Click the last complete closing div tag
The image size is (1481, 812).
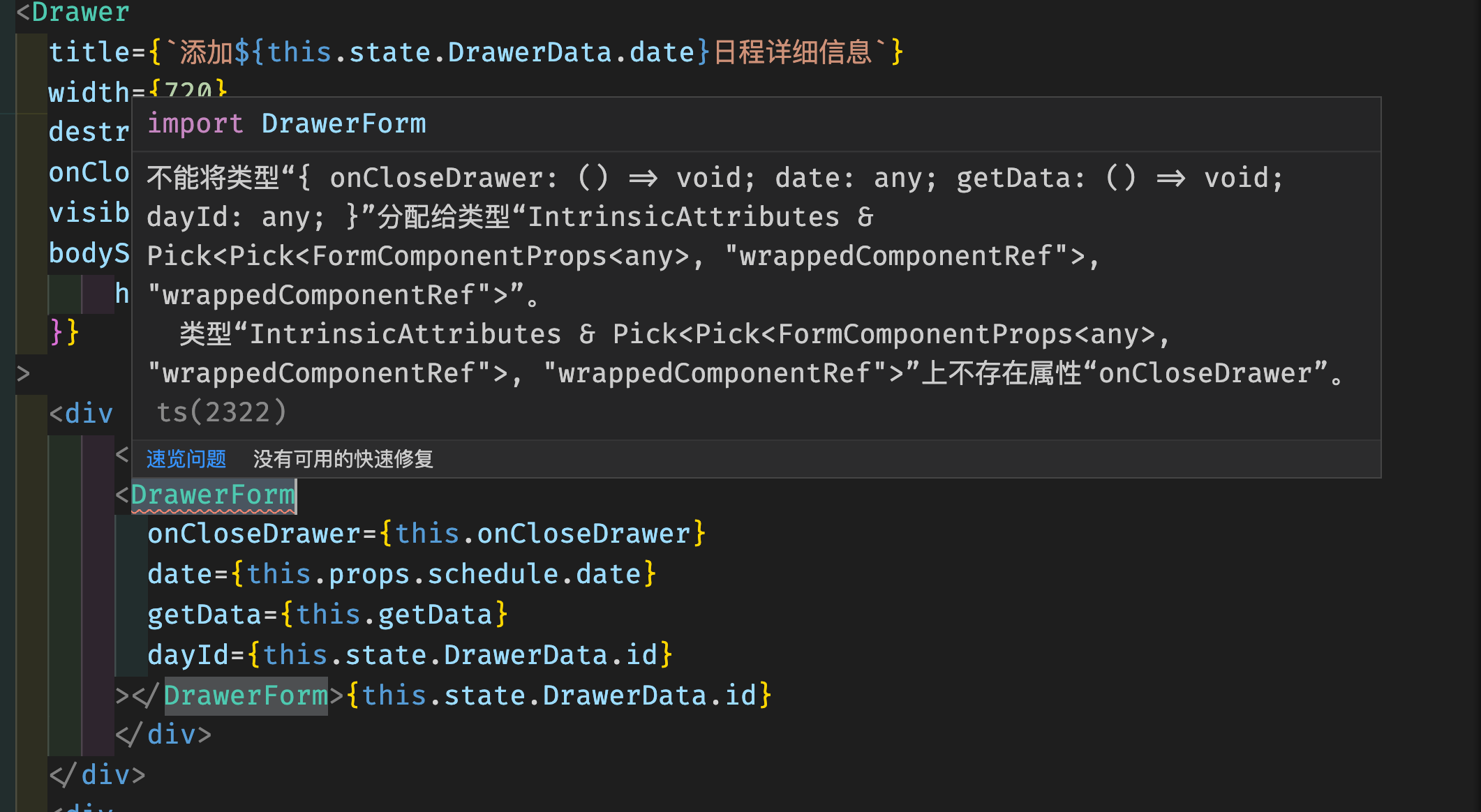[x=97, y=775]
